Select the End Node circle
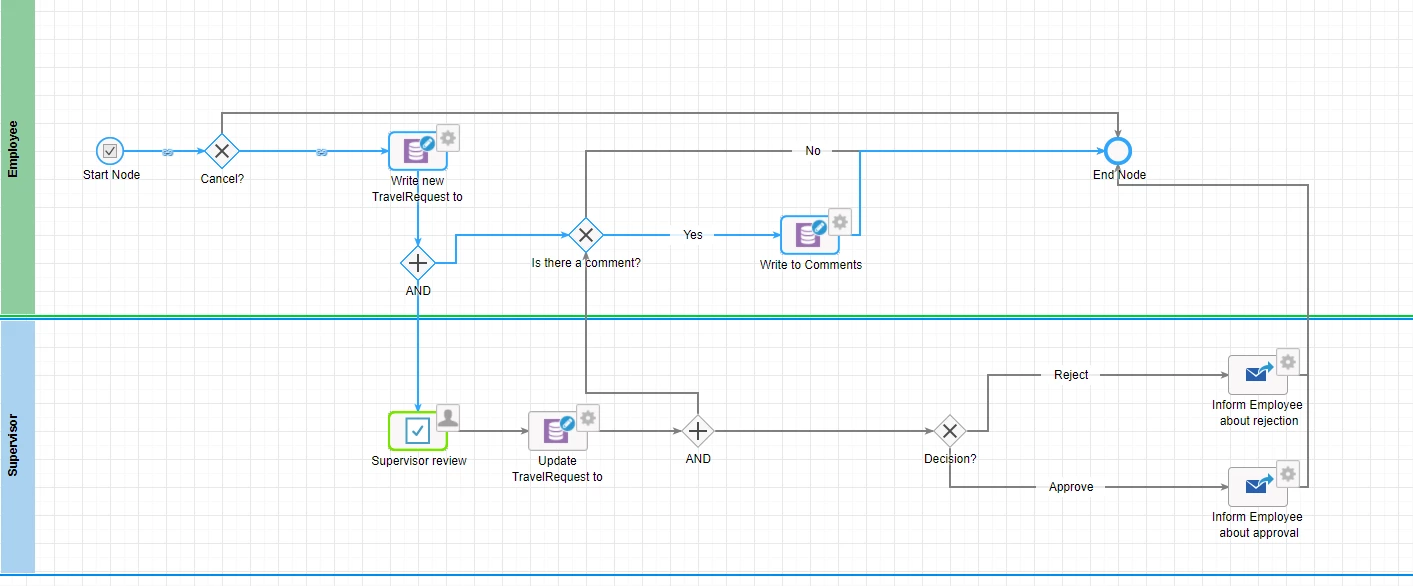The image size is (1413, 586). (x=1118, y=151)
